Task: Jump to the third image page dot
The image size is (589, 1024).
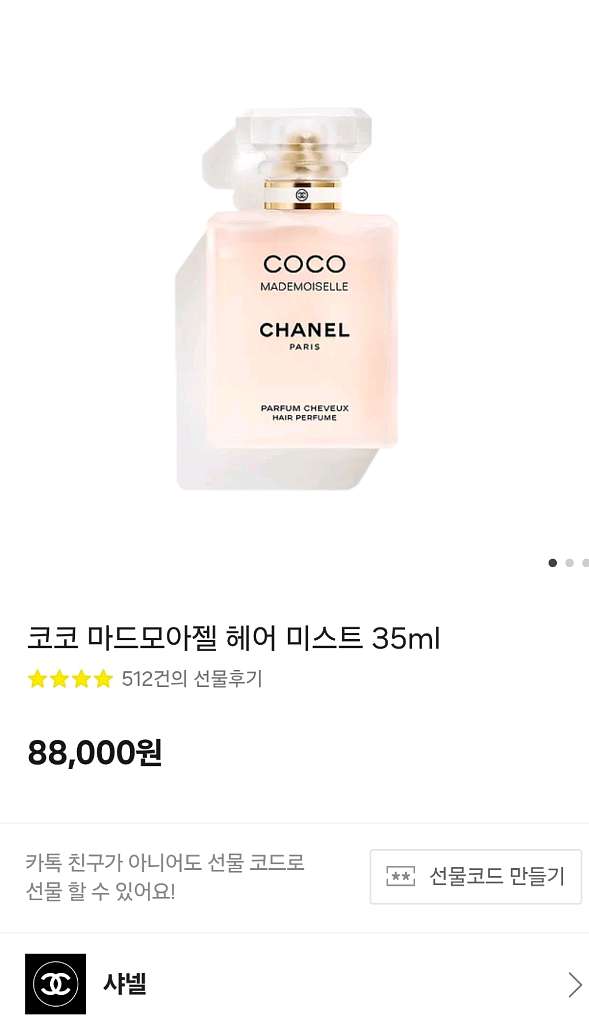Action: tap(586, 562)
